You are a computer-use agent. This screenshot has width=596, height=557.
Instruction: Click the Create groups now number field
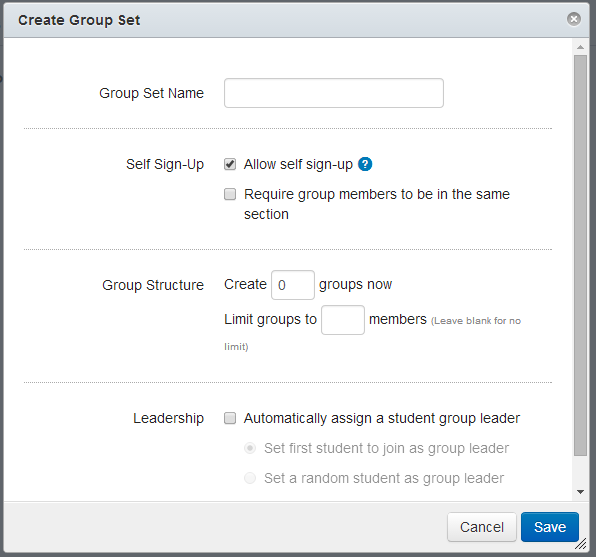(x=293, y=285)
